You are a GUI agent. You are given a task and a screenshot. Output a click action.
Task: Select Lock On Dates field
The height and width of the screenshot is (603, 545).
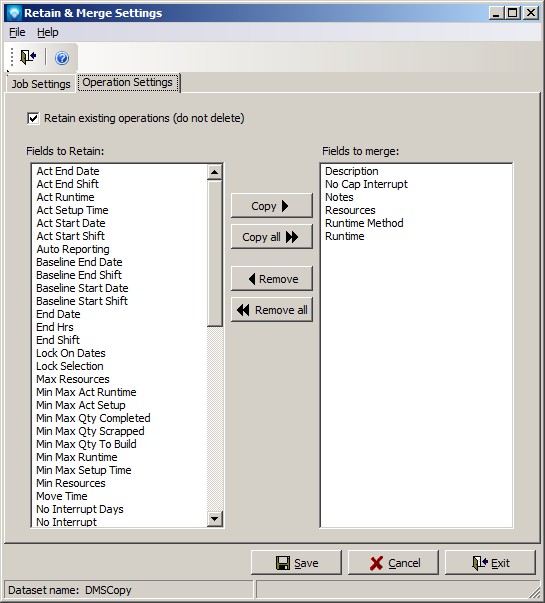tap(71, 353)
